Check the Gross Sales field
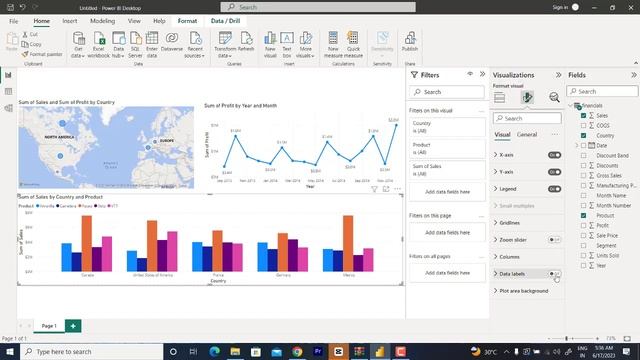 583,176
